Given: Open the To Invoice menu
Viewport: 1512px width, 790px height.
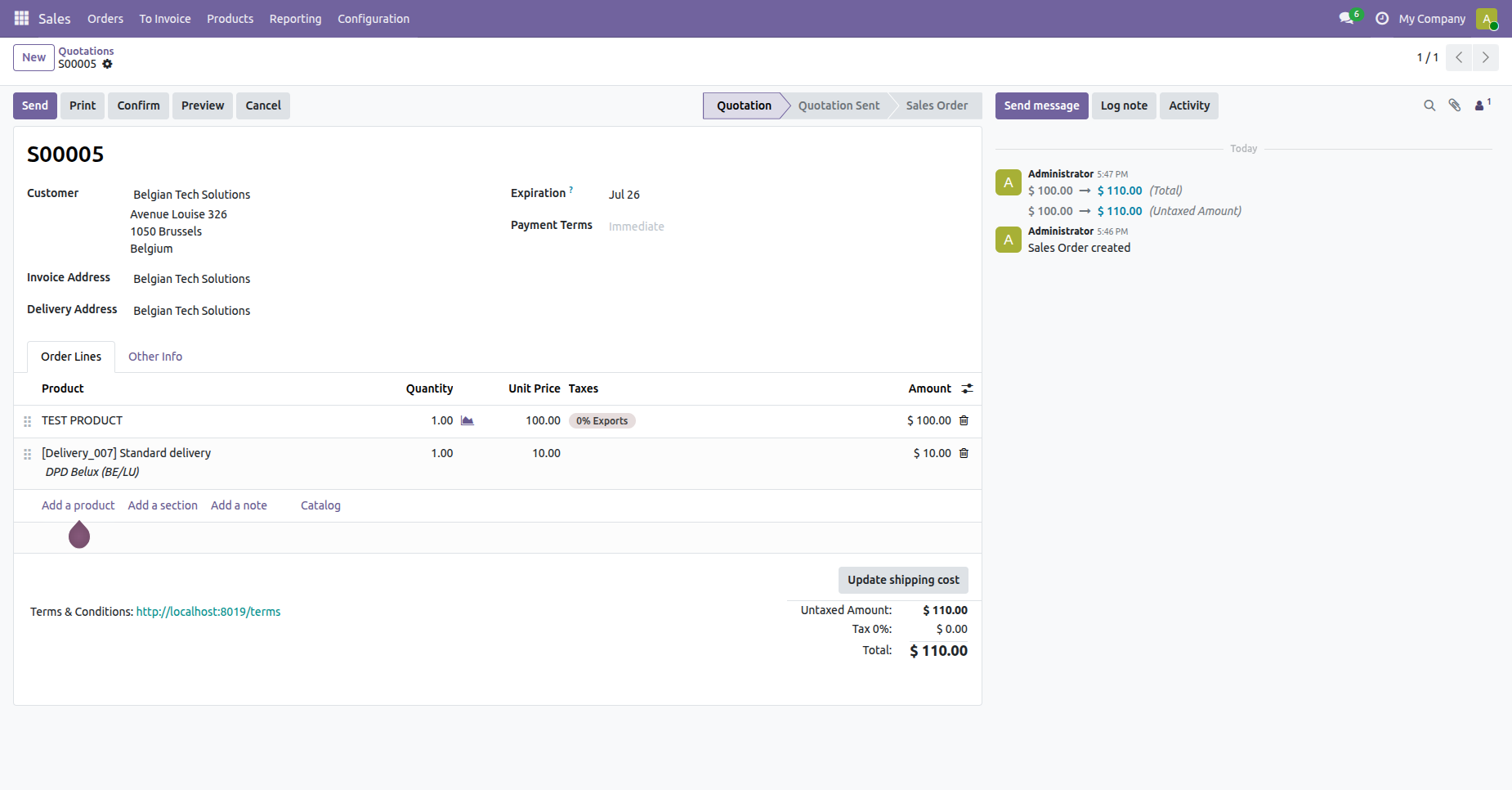Looking at the screenshot, I should tap(165, 18).
